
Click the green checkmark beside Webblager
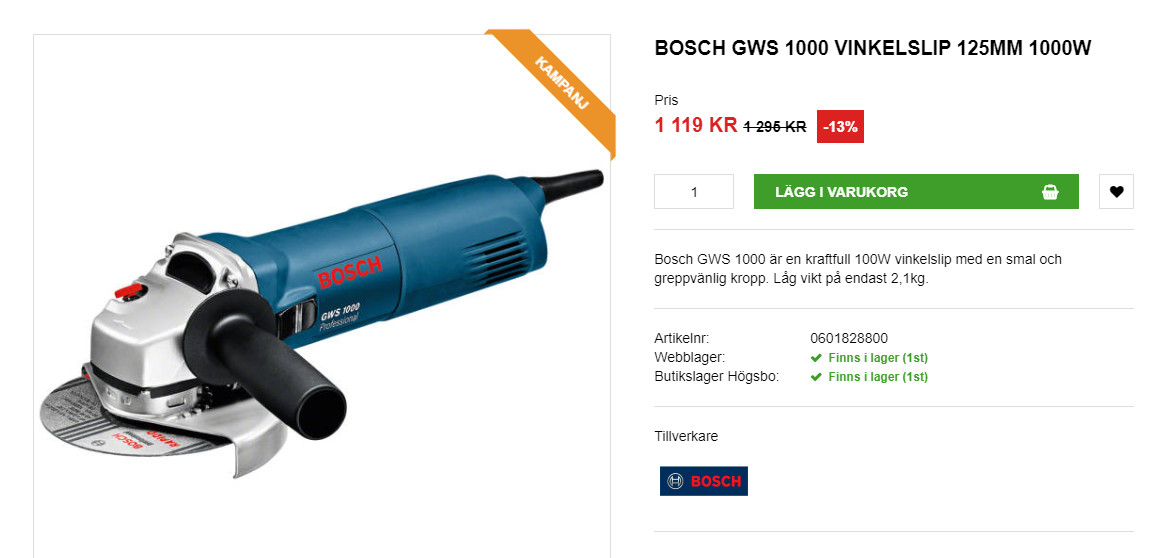tap(816, 358)
